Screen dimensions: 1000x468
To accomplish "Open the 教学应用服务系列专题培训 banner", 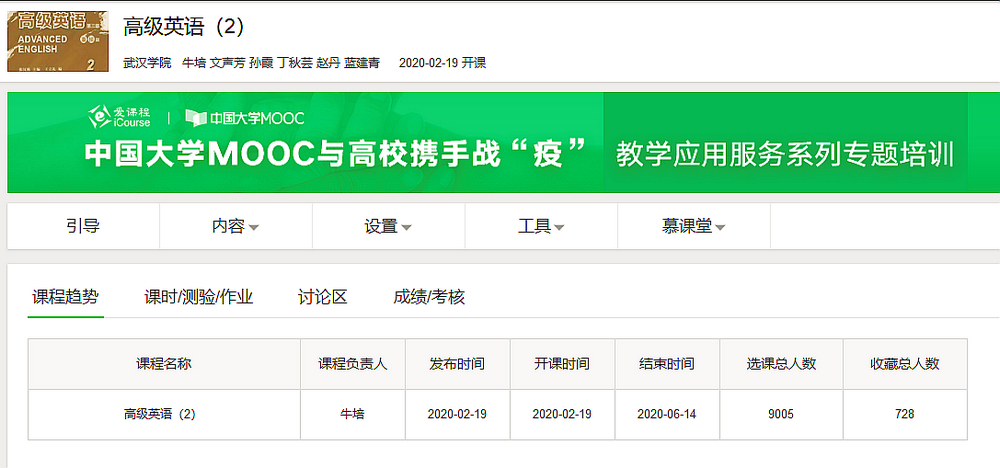I will pyautogui.click(x=785, y=155).
